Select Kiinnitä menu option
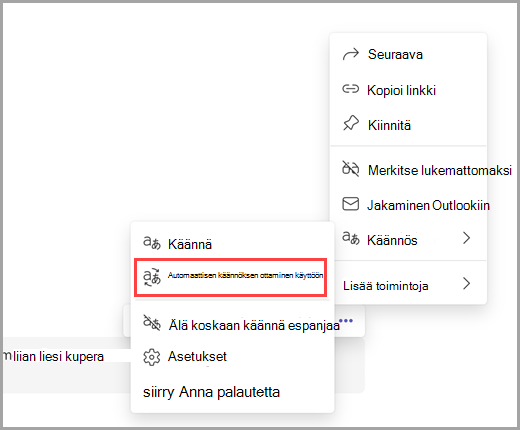The image size is (520, 430). coord(408,125)
